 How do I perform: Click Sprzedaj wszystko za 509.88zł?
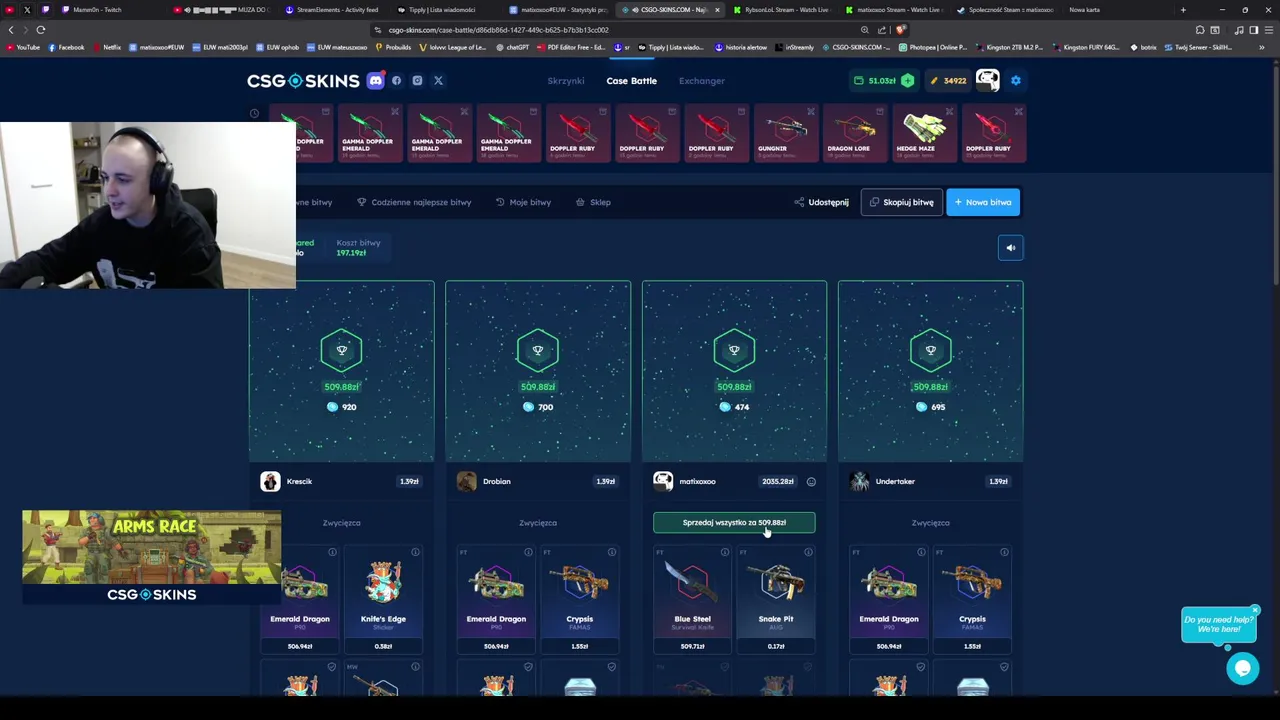(x=734, y=522)
